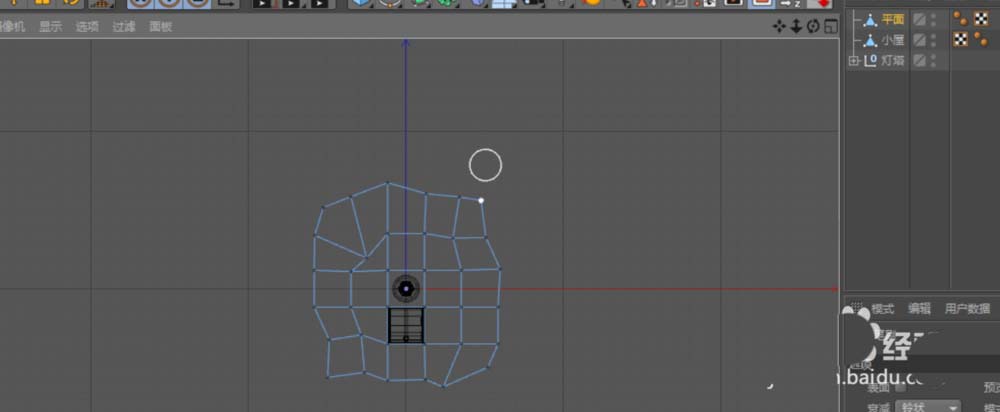Screen dimensions: 1000x412
Task: Click the viewport rotate camera icon
Action: (813, 26)
